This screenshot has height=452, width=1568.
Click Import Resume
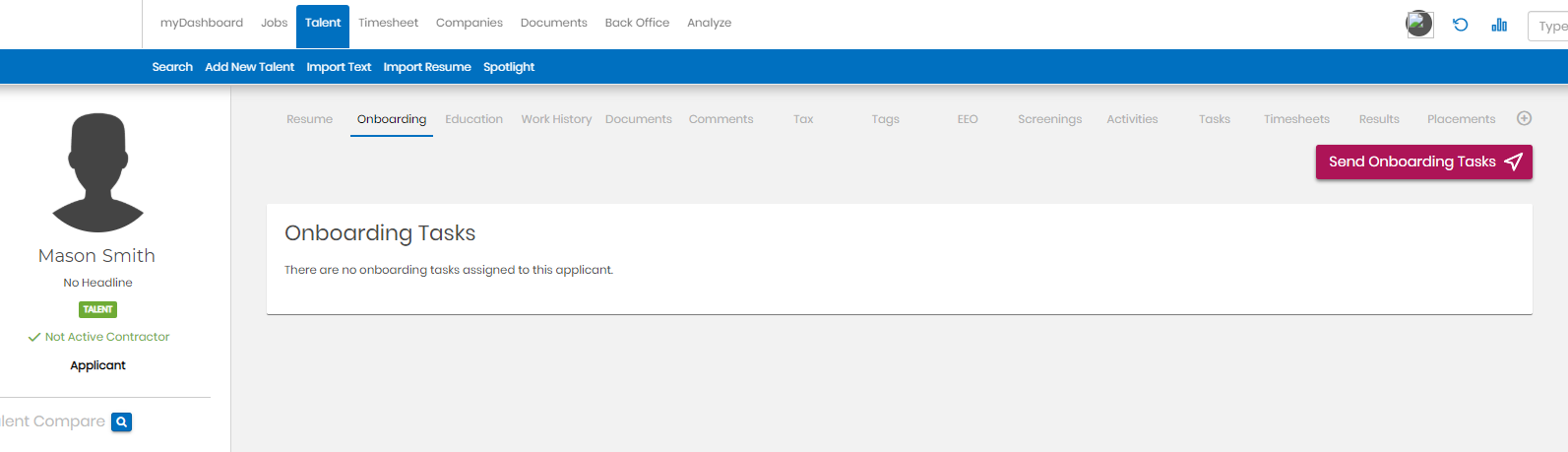click(427, 67)
